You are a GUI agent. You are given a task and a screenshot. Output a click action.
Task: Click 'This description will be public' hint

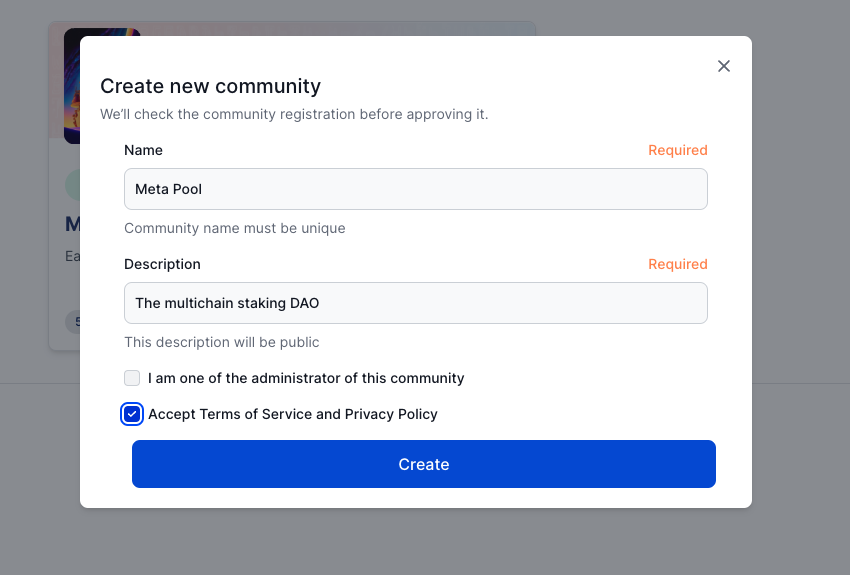tap(222, 342)
